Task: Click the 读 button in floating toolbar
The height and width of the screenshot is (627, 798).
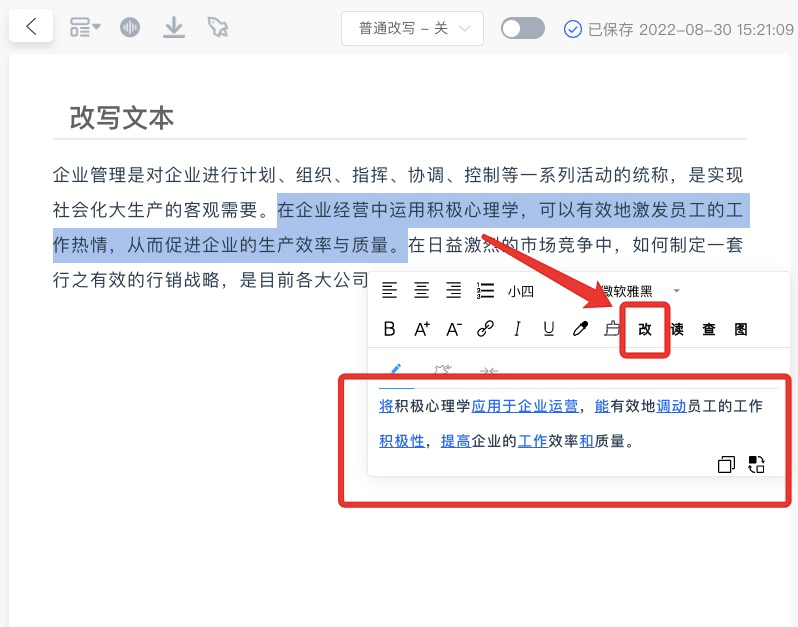Action: point(677,329)
